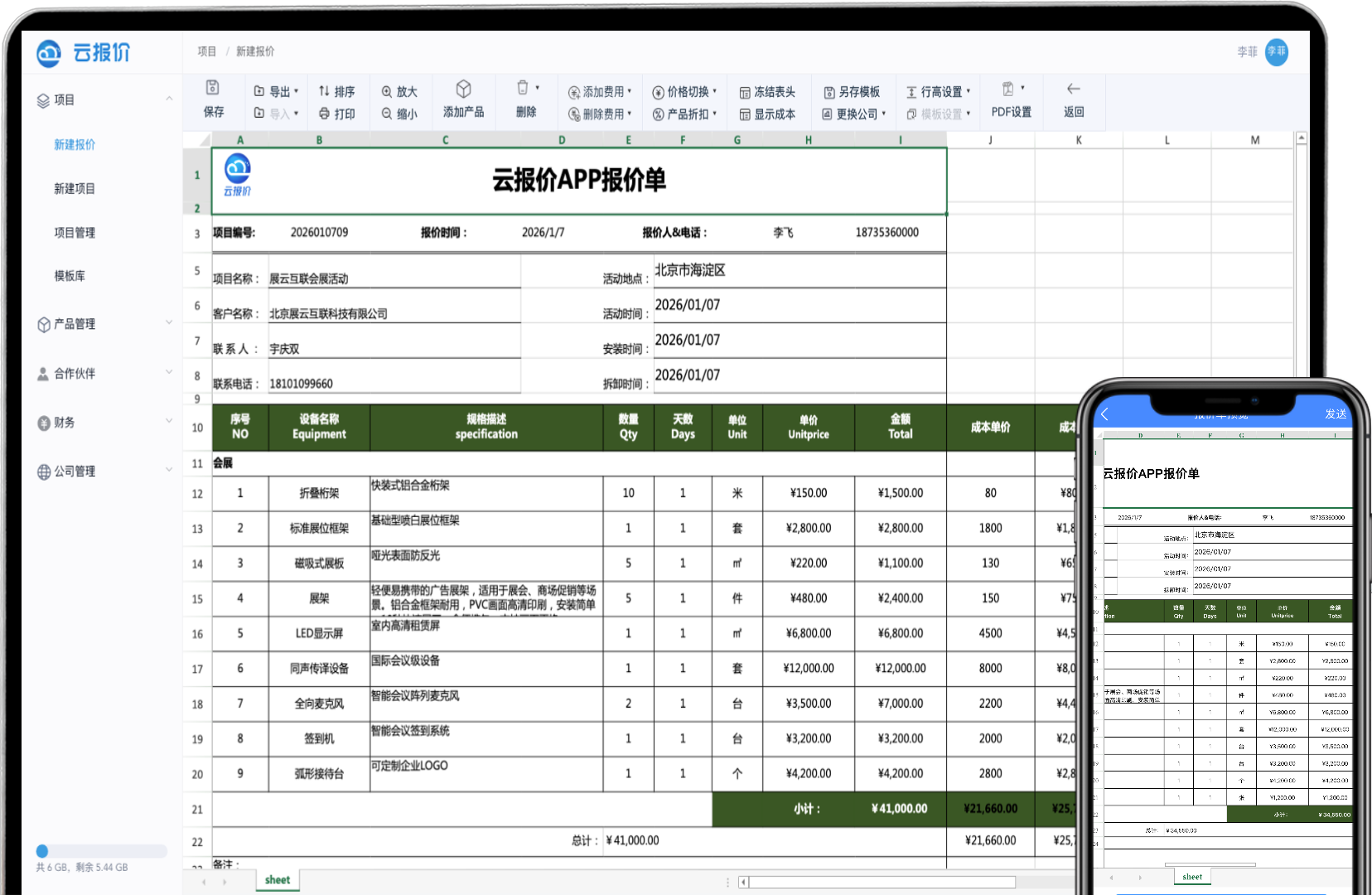The image size is (1372, 895).
Task: Click the phone number 18735360000 cell
Action: tap(886, 232)
